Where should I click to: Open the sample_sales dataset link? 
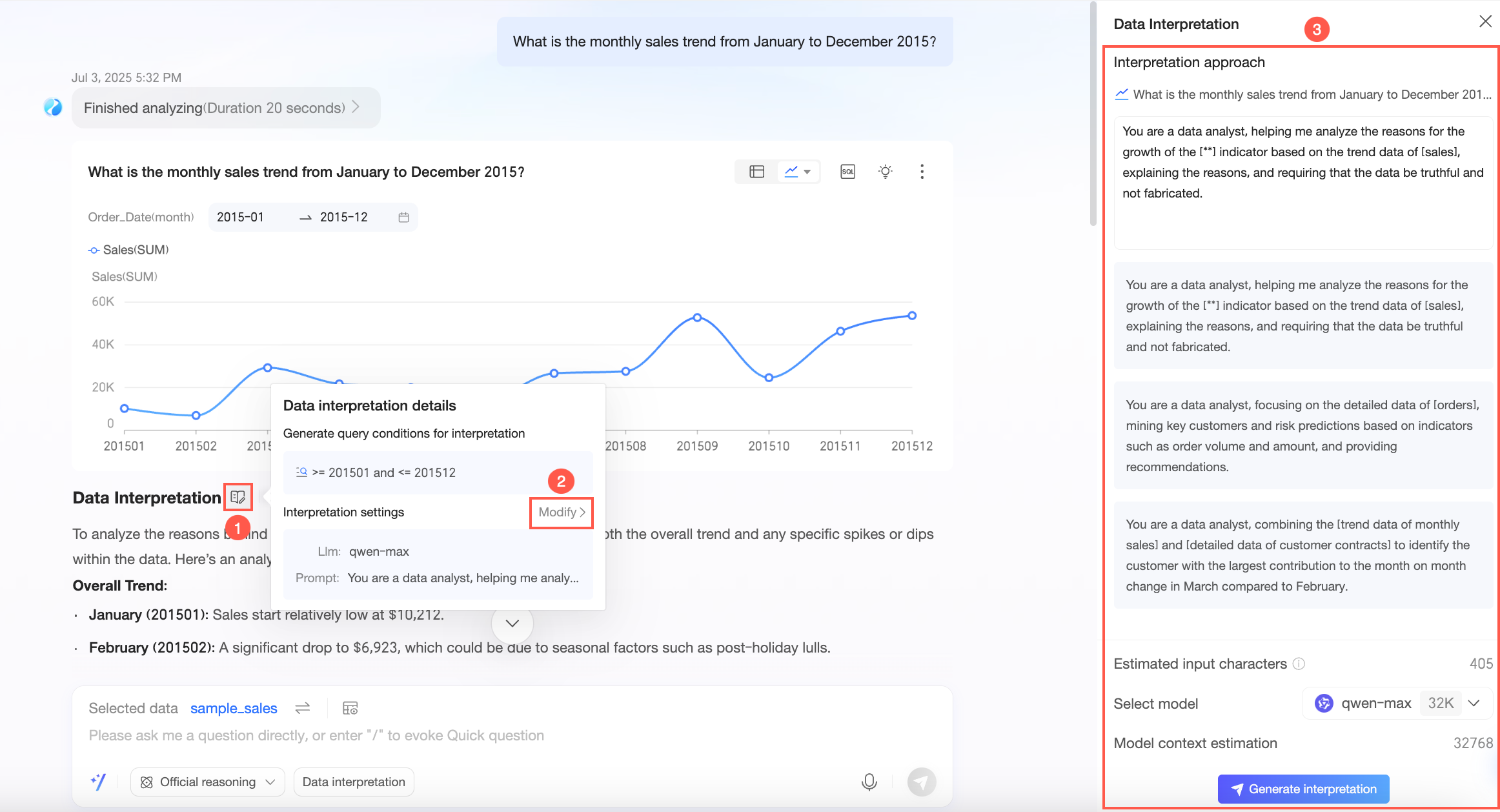(234, 708)
